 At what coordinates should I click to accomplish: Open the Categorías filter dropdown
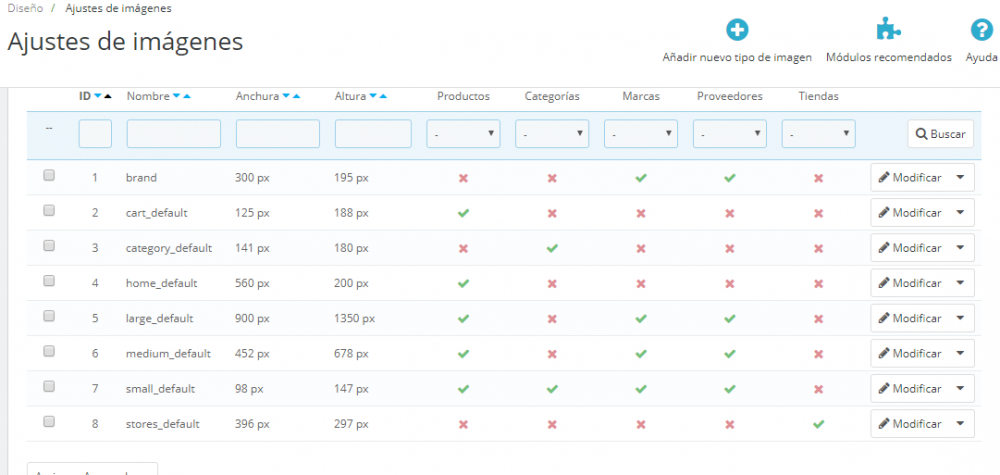tap(552, 134)
